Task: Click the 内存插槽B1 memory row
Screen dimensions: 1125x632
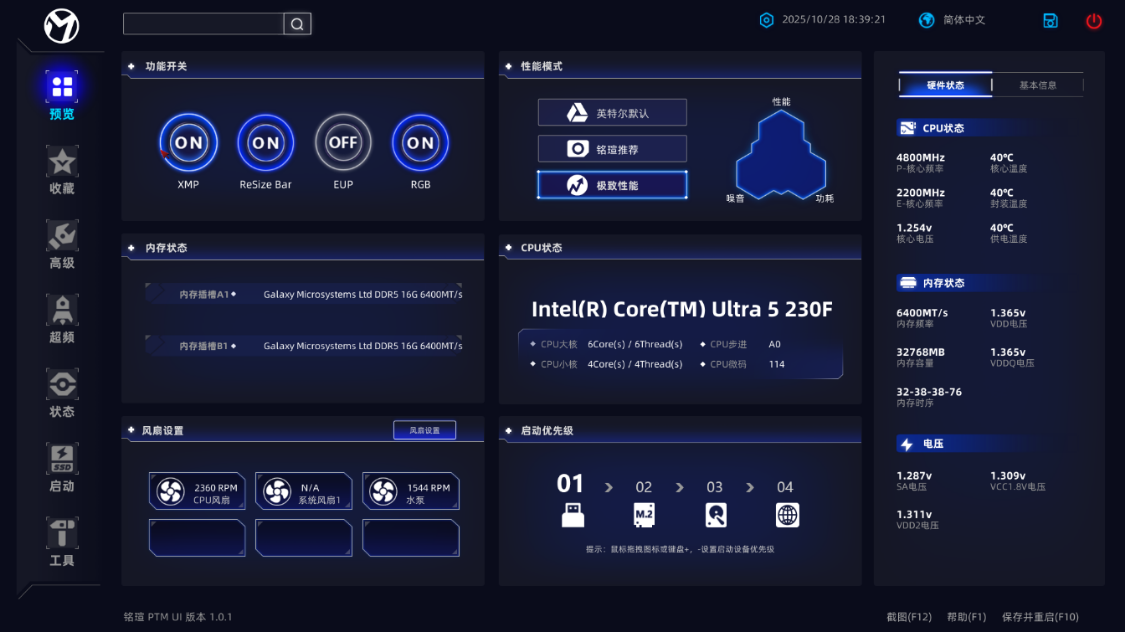Action: pyautogui.click(x=303, y=346)
